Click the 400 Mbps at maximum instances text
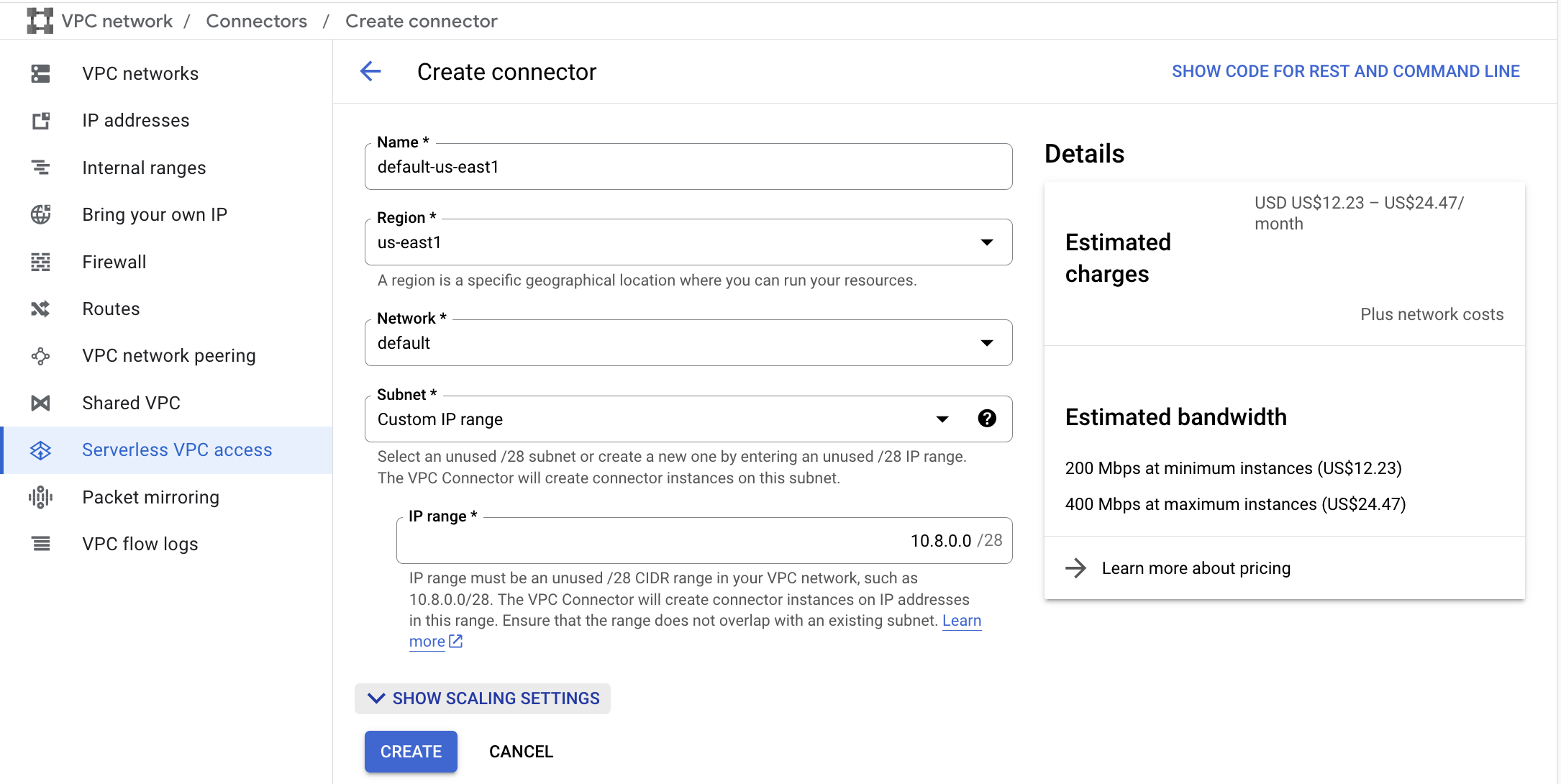 tap(1235, 504)
